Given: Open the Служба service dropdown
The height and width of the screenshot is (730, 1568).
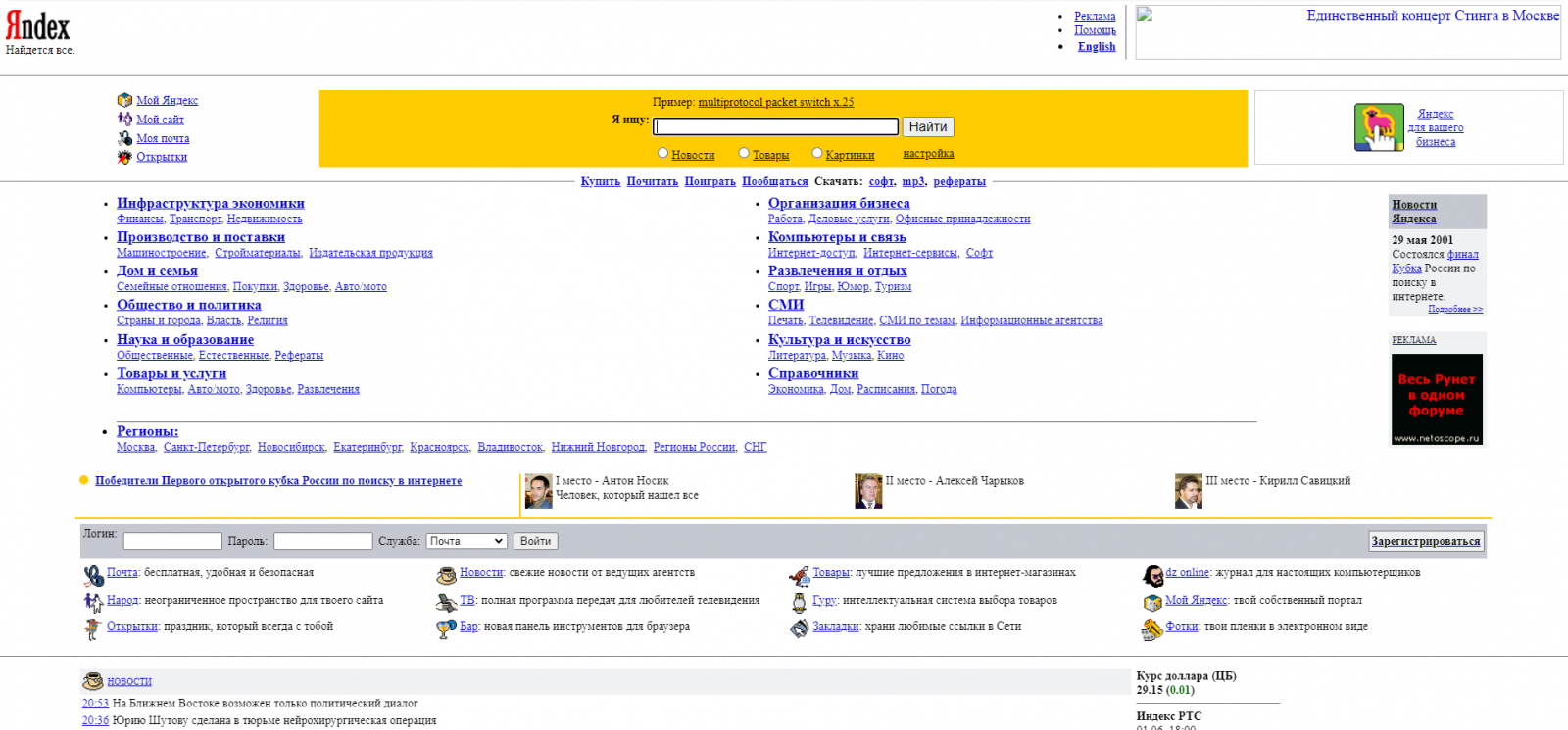Looking at the screenshot, I should [466, 541].
